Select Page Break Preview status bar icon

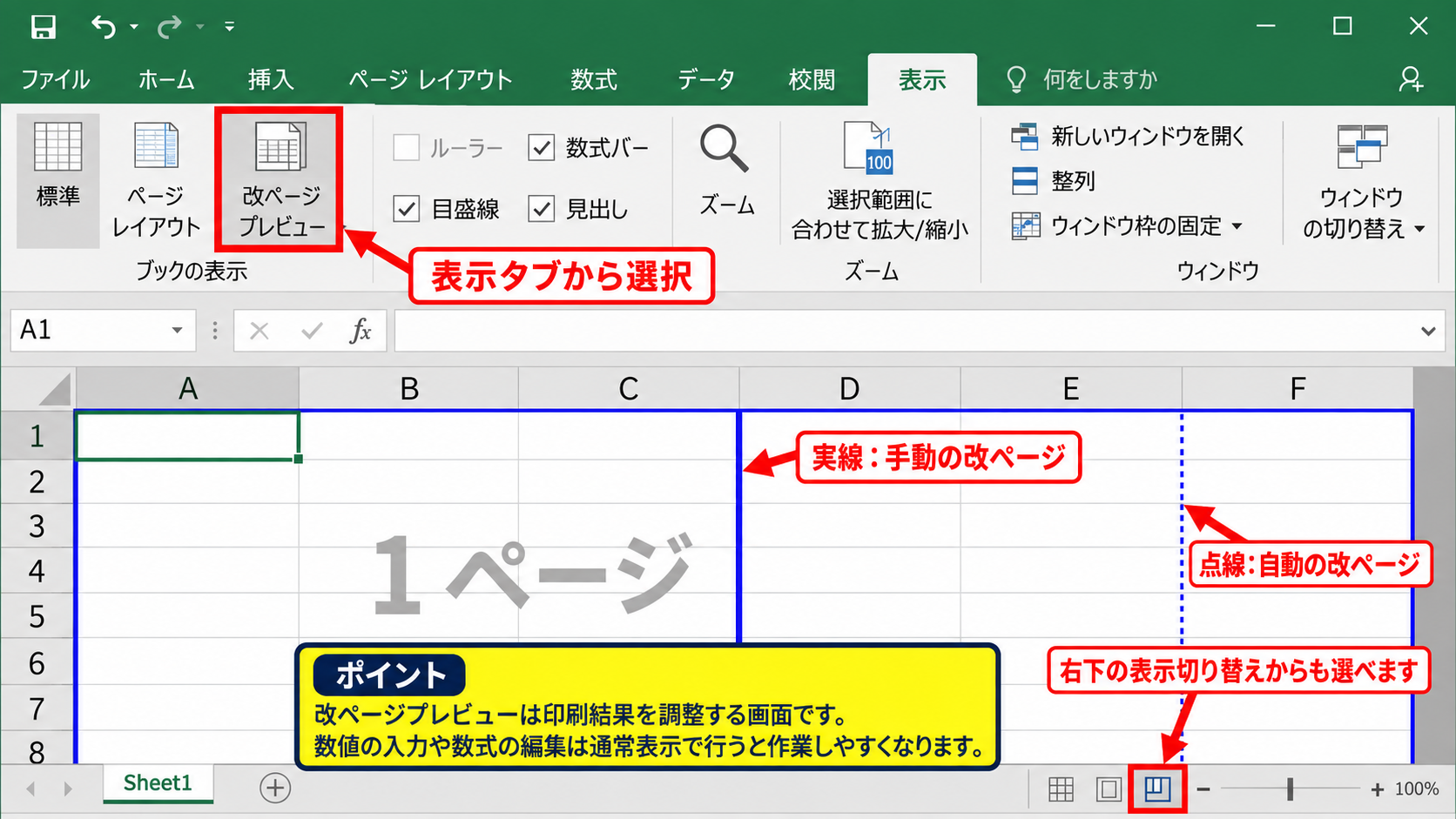pyautogui.click(x=1157, y=789)
